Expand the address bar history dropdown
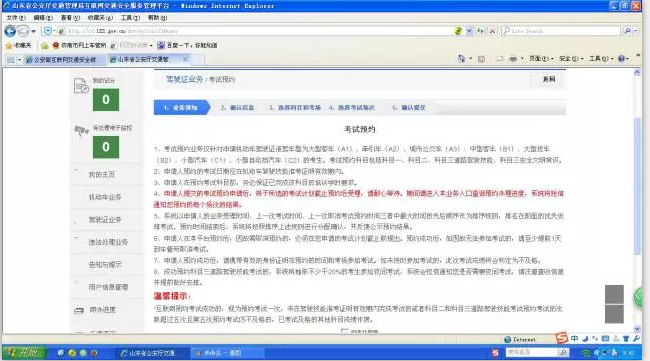650x361 pixels. tap(469, 31)
